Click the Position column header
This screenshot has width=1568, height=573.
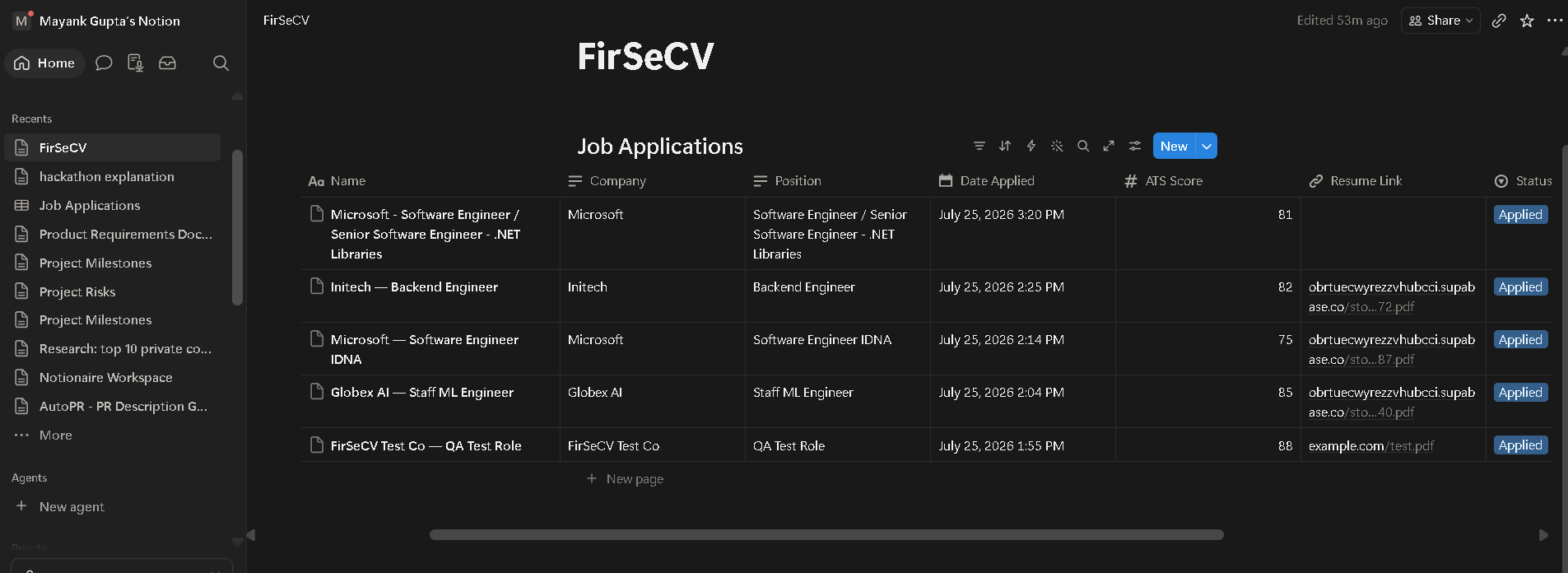click(837, 181)
